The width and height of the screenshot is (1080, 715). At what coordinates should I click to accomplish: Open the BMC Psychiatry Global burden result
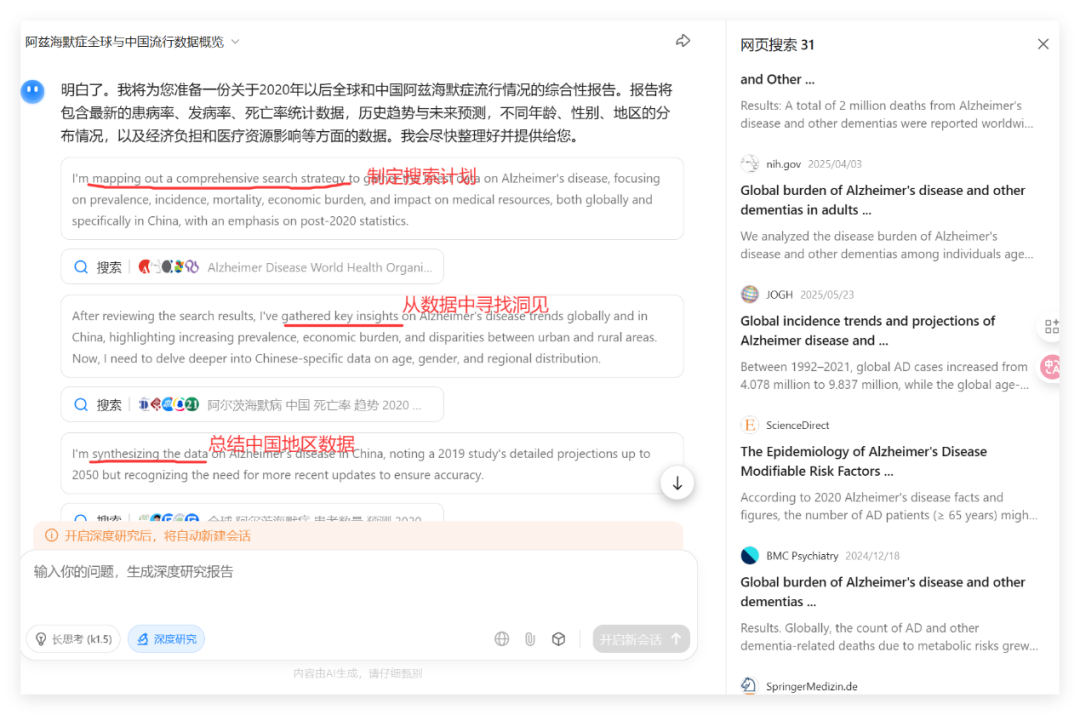pyautogui.click(x=889, y=601)
